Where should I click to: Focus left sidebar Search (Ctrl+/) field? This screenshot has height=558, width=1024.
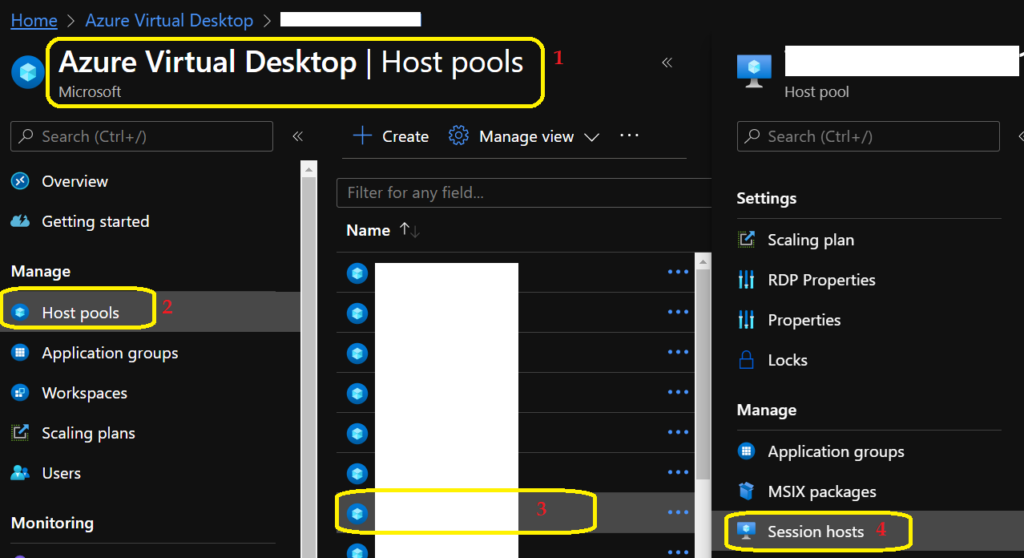(x=142, y=136)
